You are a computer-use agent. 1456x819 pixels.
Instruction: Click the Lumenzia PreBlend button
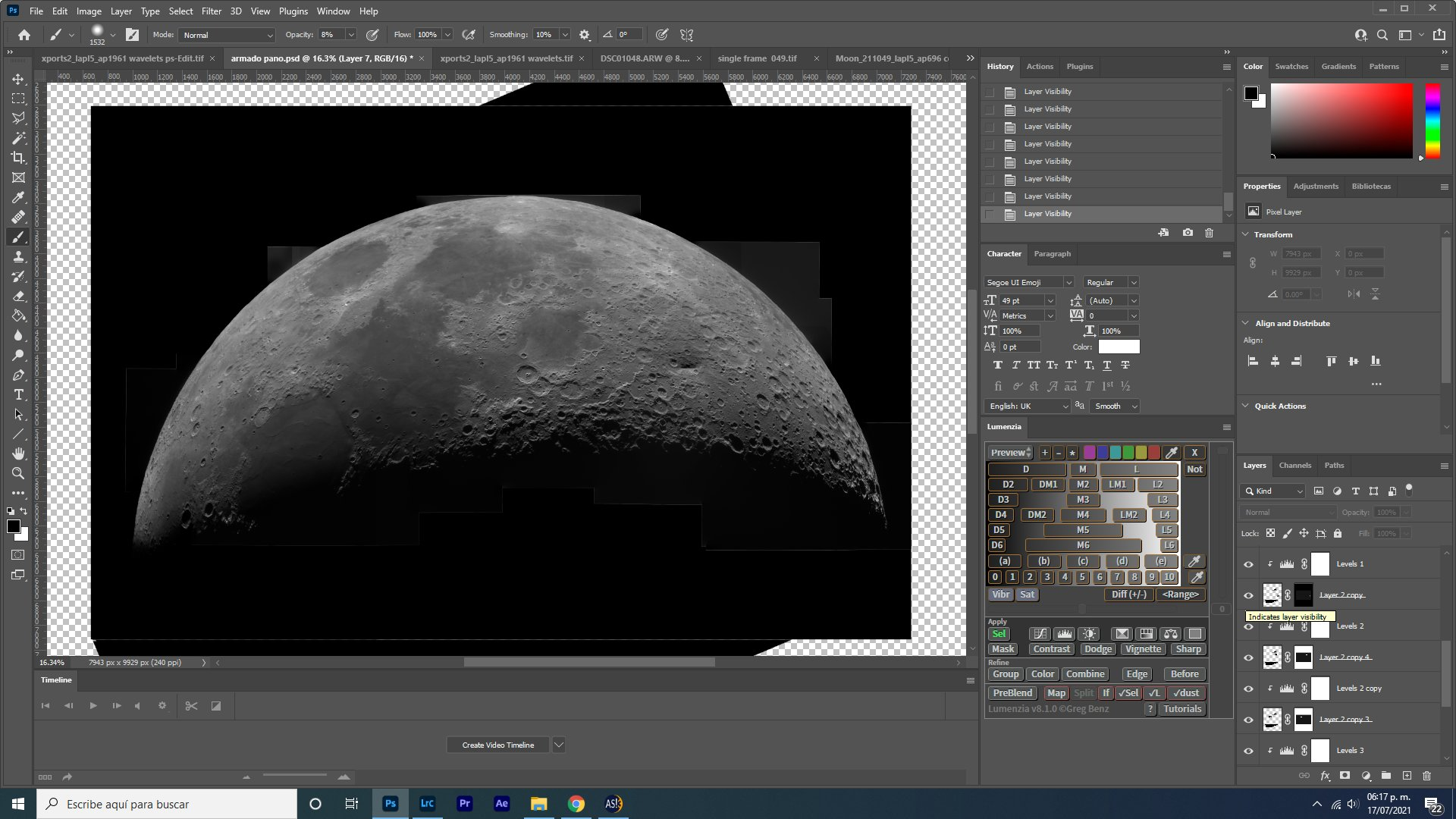pyautogui.click(x=1012, y=693)
